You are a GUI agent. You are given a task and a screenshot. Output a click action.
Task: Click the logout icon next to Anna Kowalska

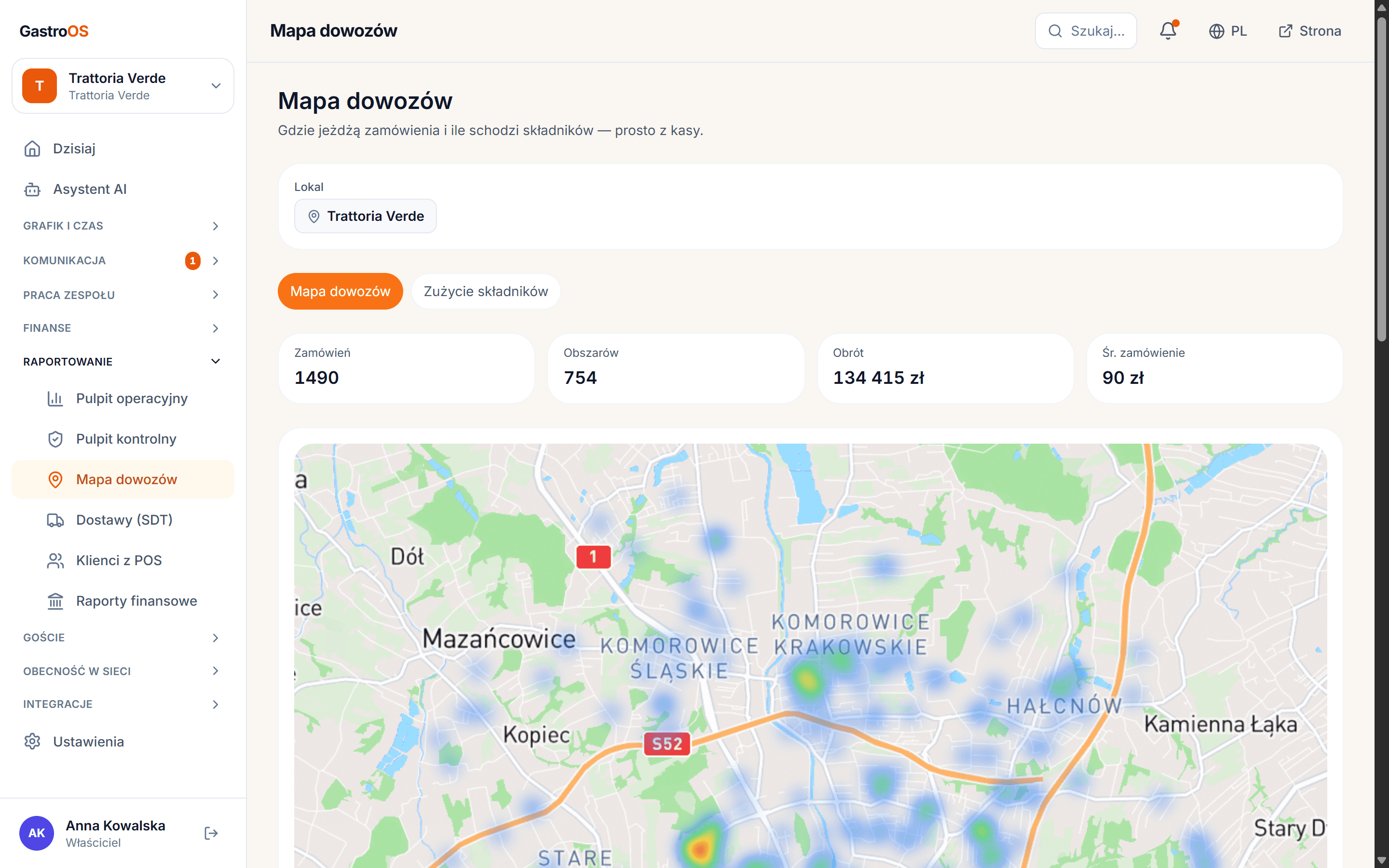(x=211, y=833)
